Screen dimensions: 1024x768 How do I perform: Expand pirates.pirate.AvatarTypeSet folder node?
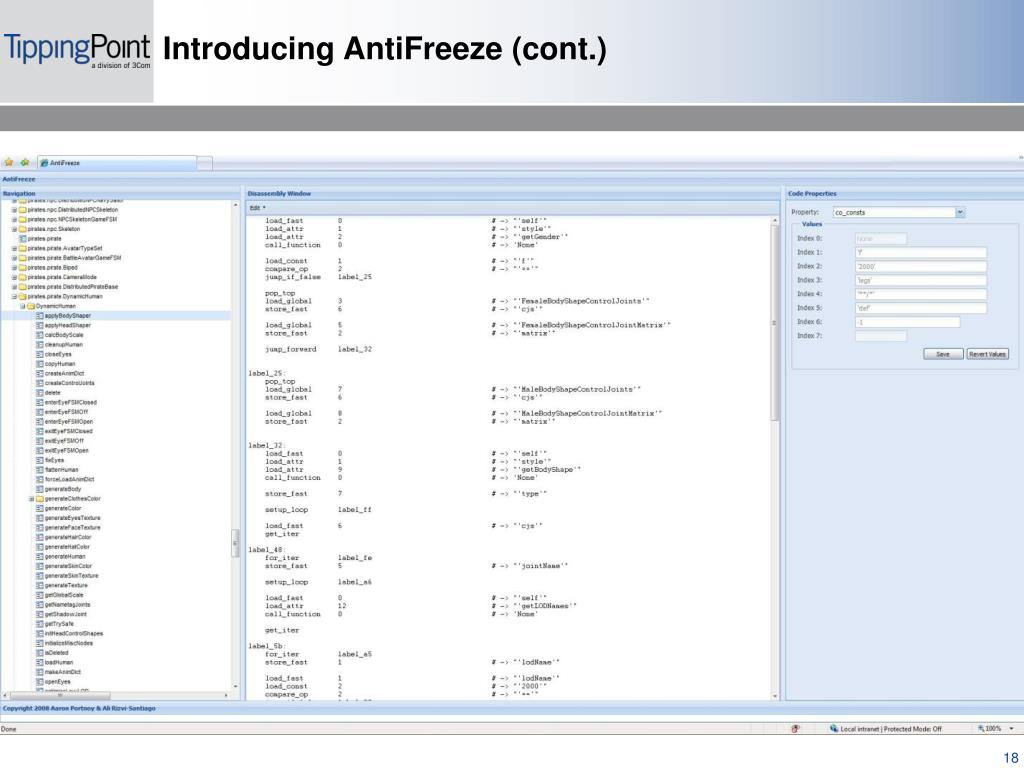click(x=14, y=249)
